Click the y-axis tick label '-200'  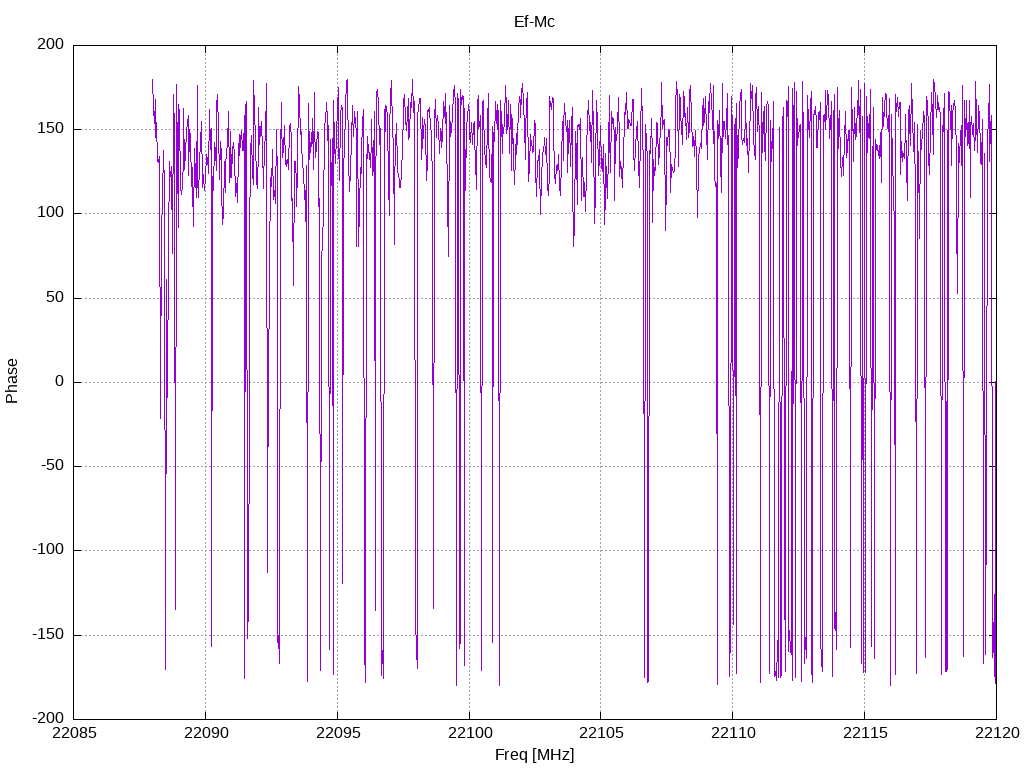48,719
